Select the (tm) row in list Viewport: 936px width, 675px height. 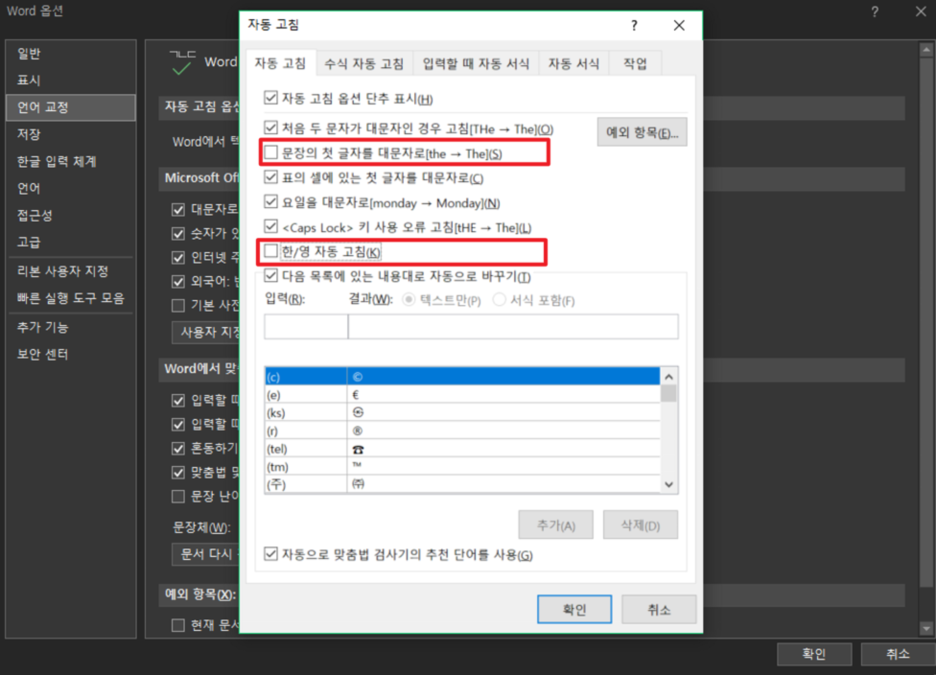click(x=462, y=466)
